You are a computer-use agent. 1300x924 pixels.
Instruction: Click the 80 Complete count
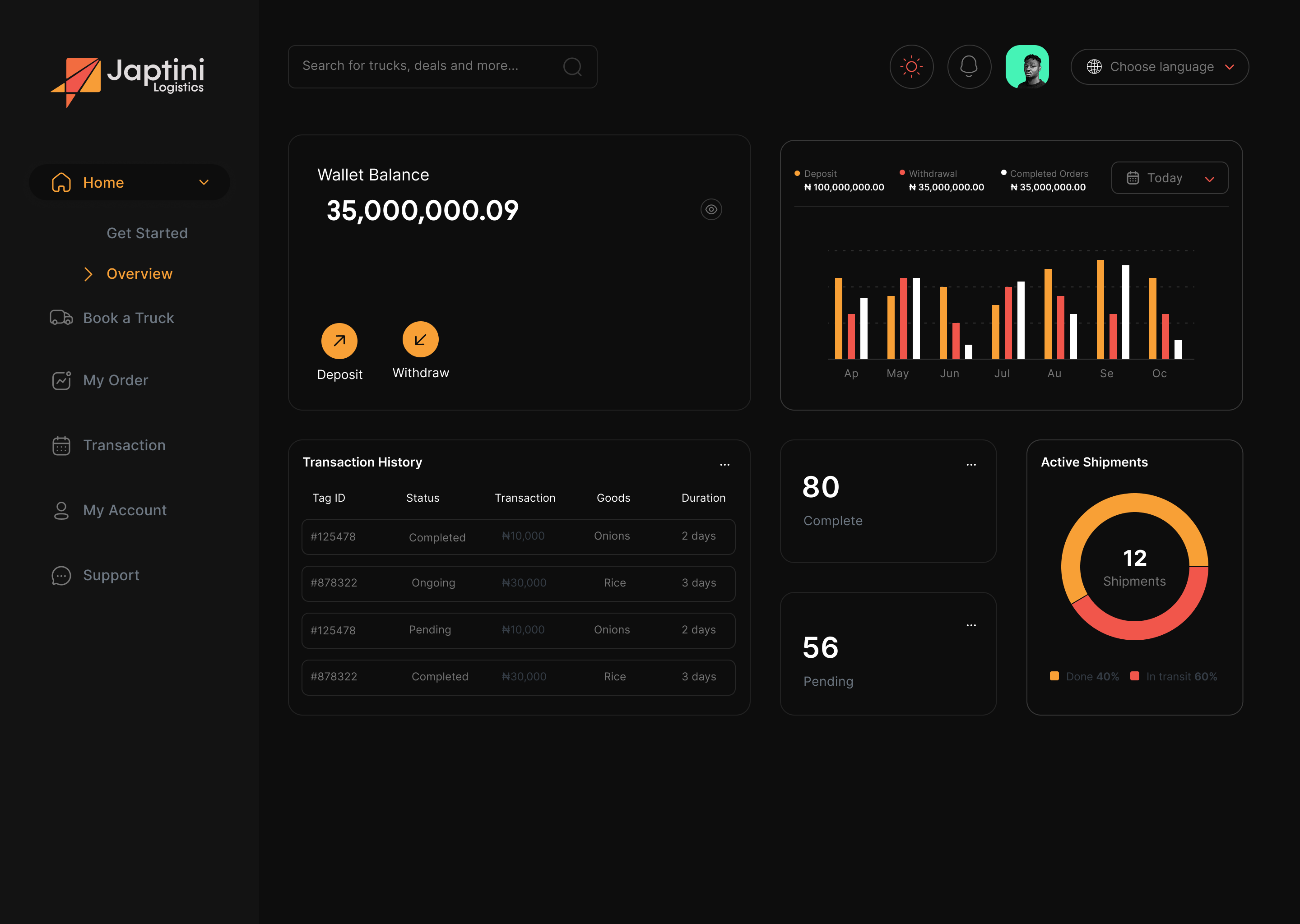click(x=820, y=487)
